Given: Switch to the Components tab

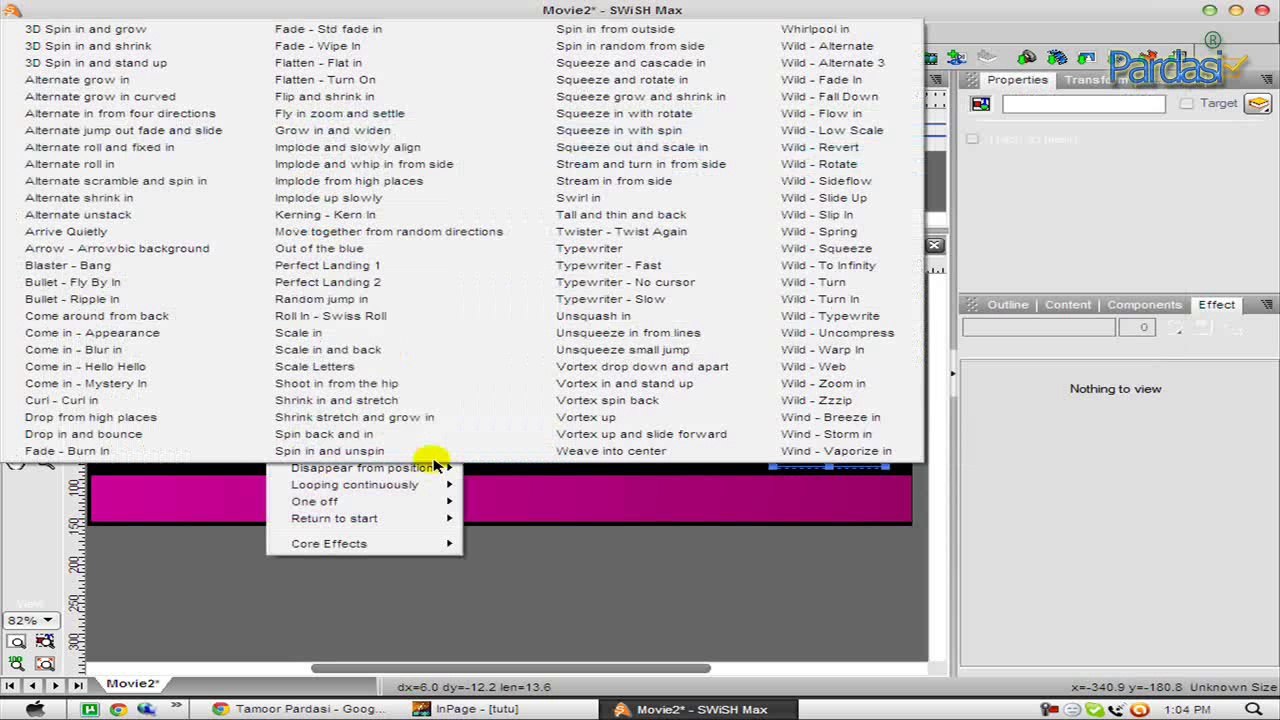Looking at the screenshot, I should (1144, 304).
